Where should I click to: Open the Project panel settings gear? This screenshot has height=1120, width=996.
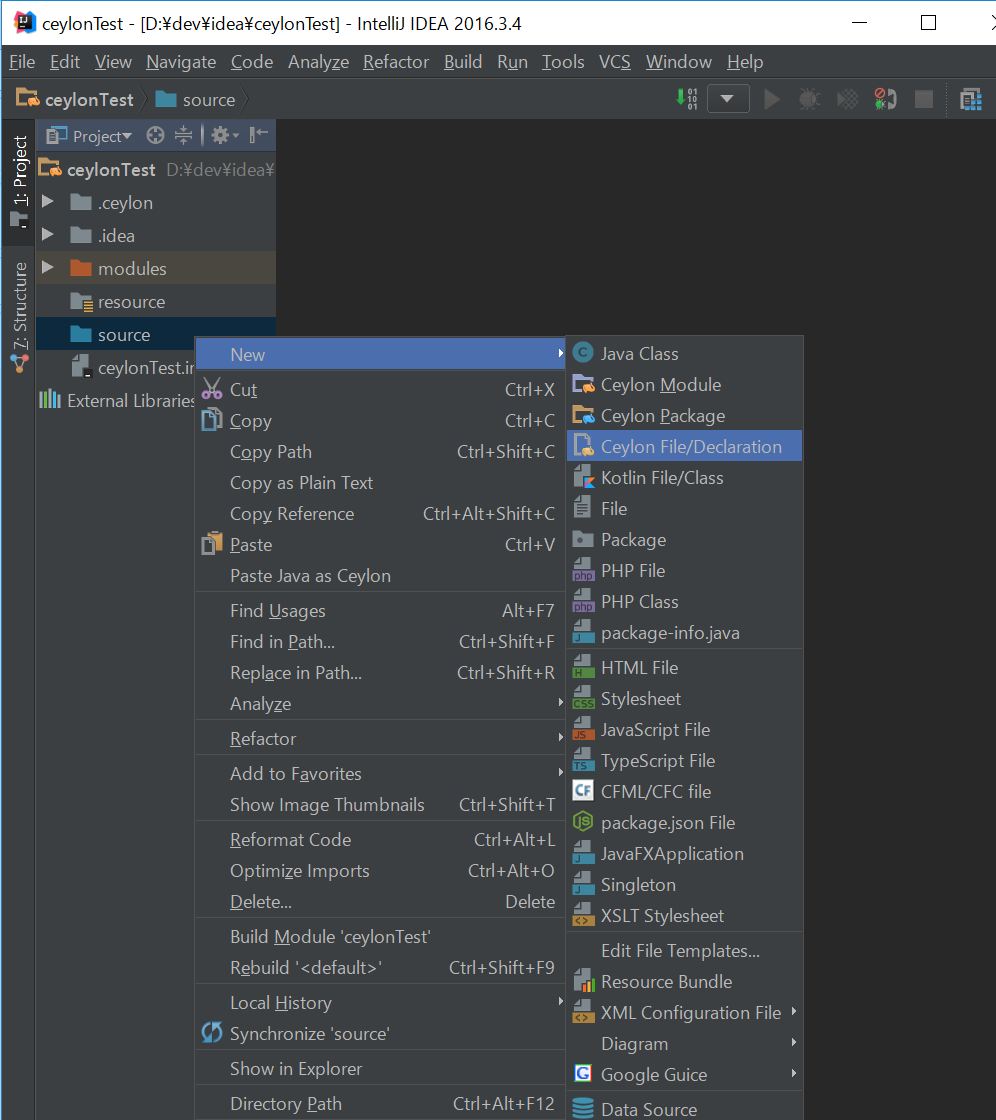224,135
